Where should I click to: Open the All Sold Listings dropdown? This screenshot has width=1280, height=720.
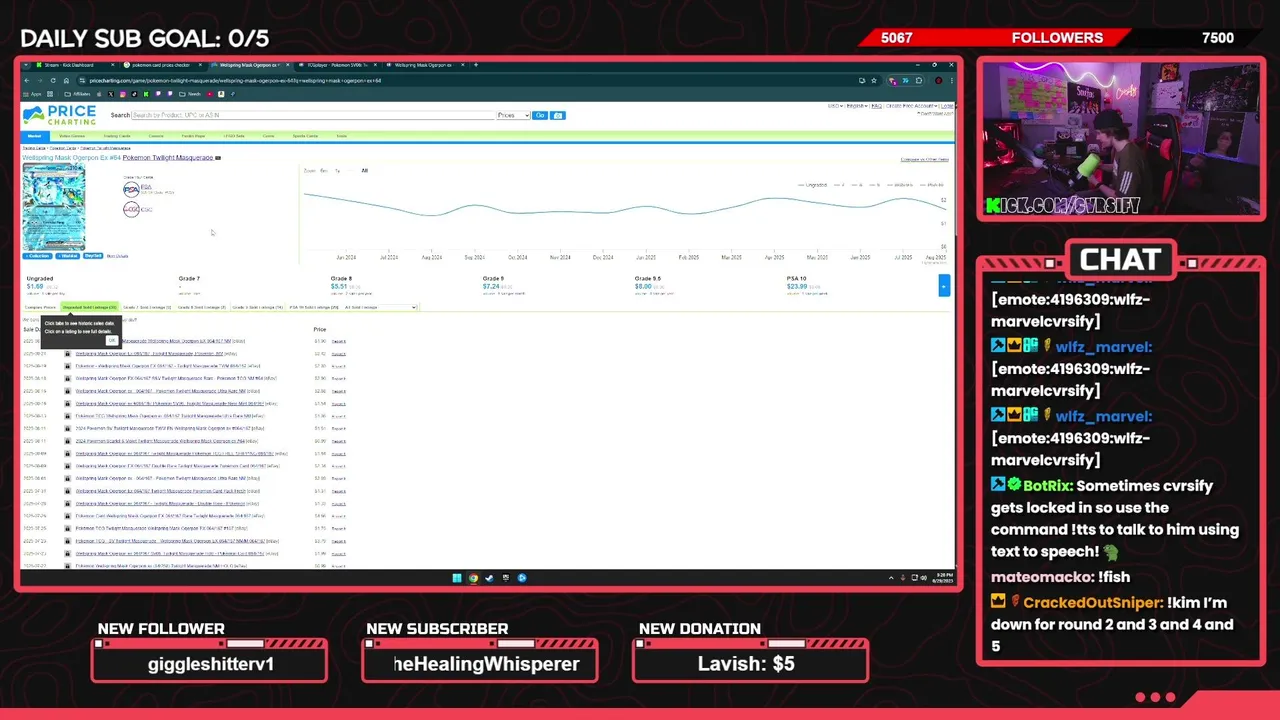[x=380, y=307]
